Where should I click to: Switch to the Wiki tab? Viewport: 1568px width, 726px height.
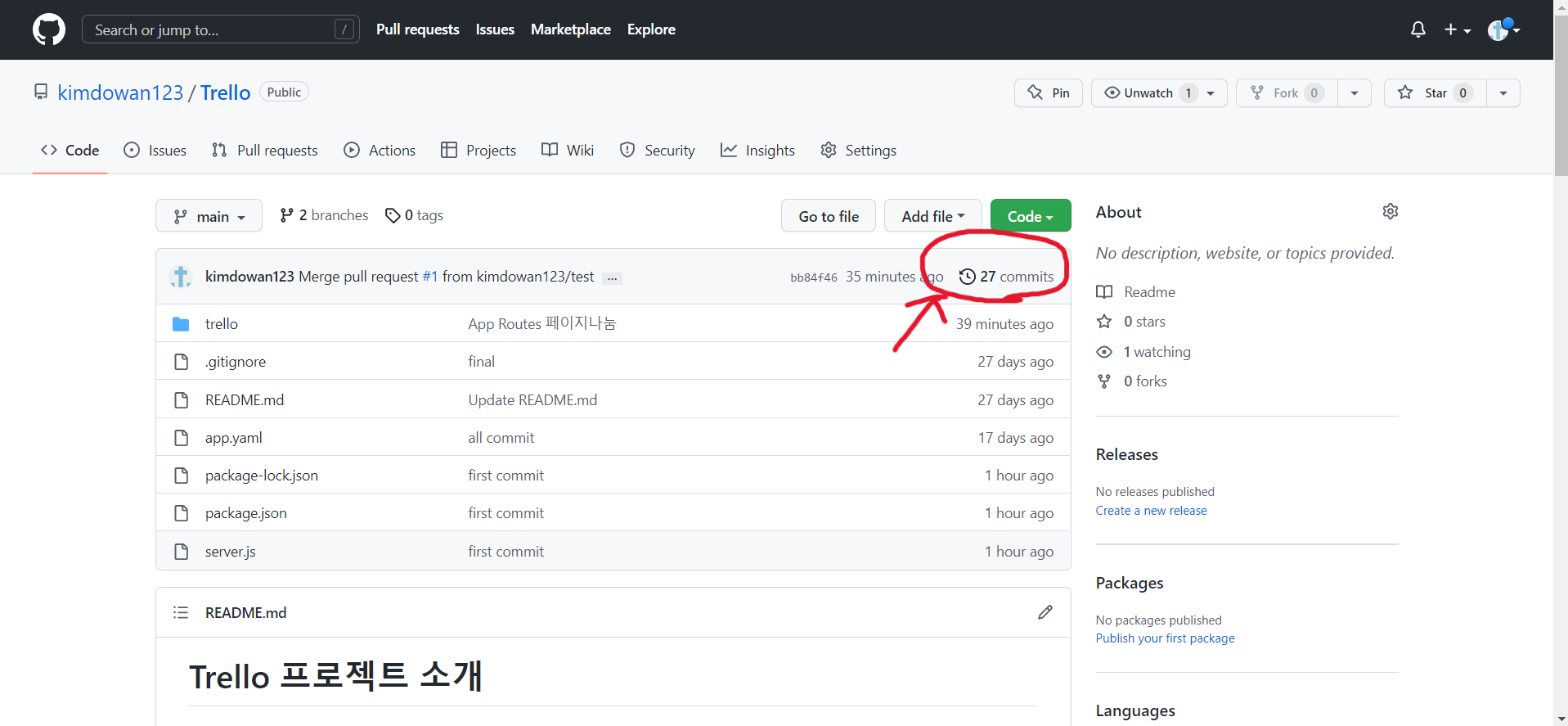click(x=568, y=151)
